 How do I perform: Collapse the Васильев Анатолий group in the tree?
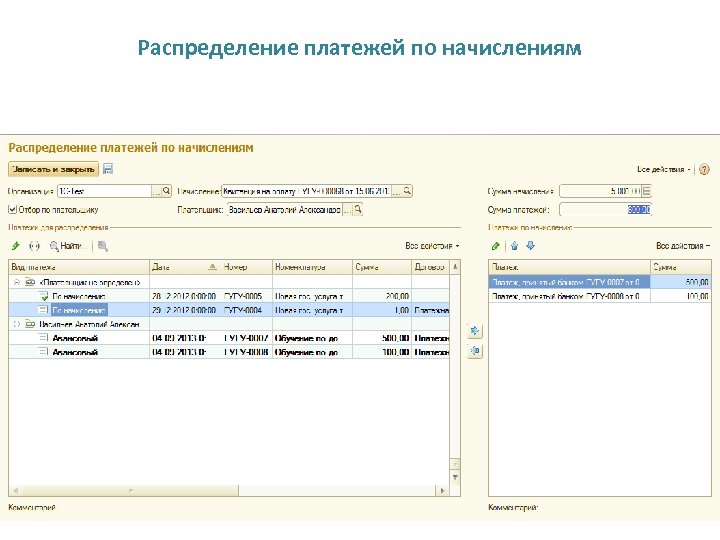17,324
